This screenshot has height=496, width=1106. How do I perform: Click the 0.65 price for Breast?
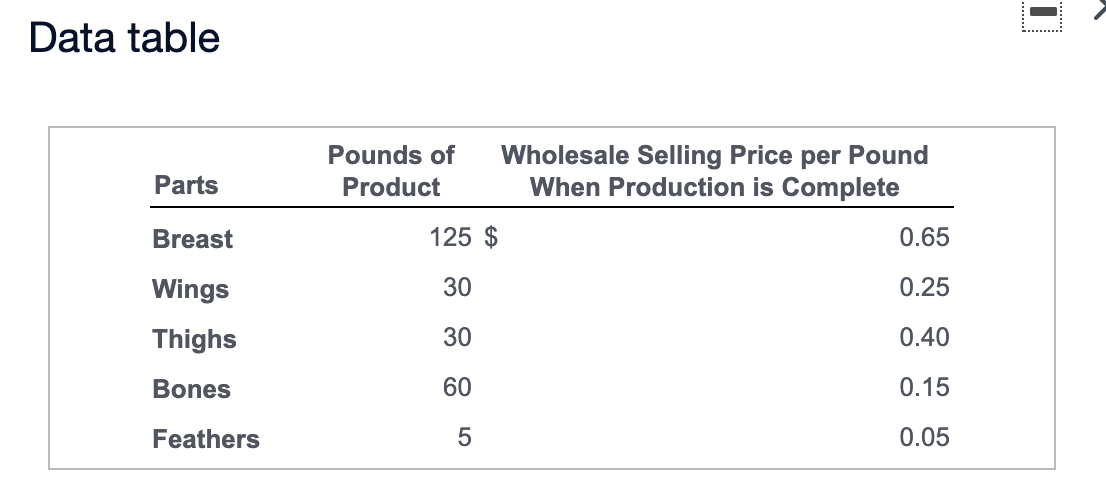925,238
